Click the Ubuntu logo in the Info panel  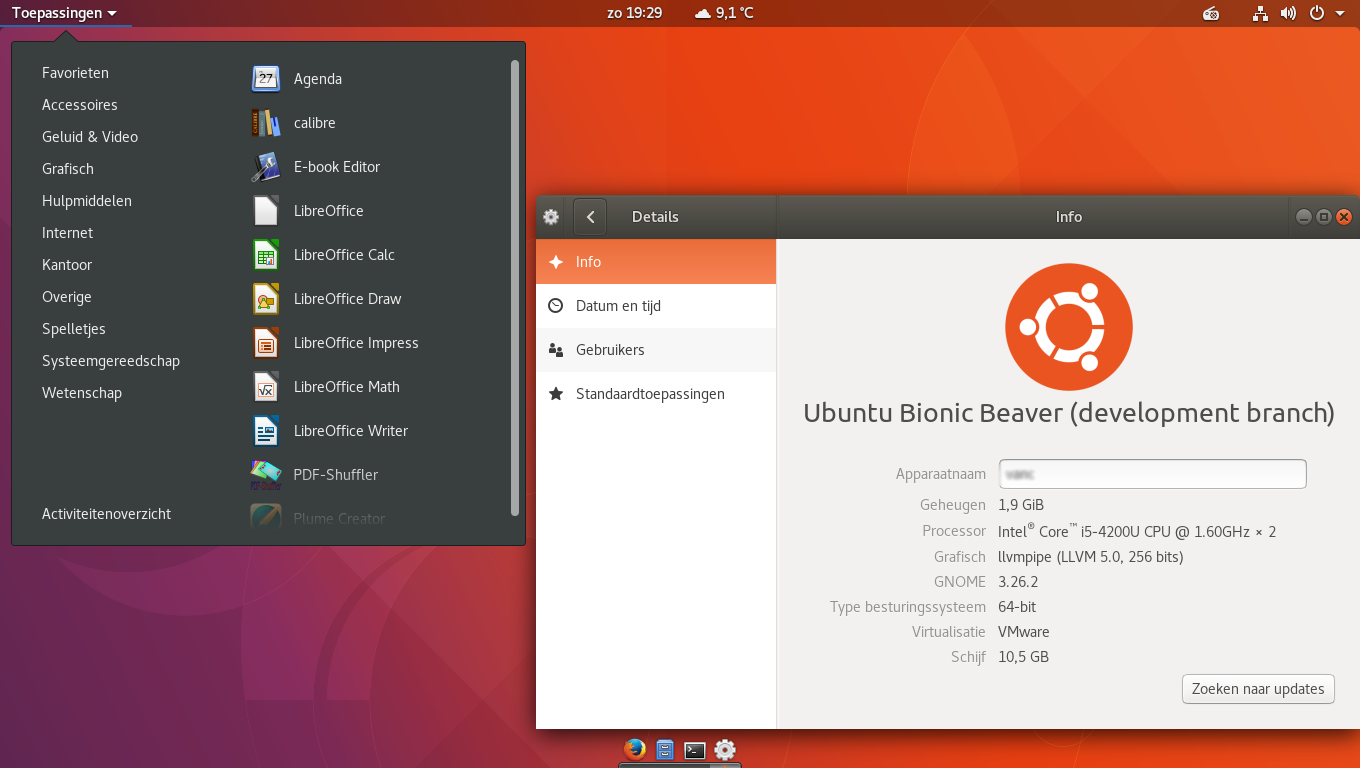coord(1068,327)
